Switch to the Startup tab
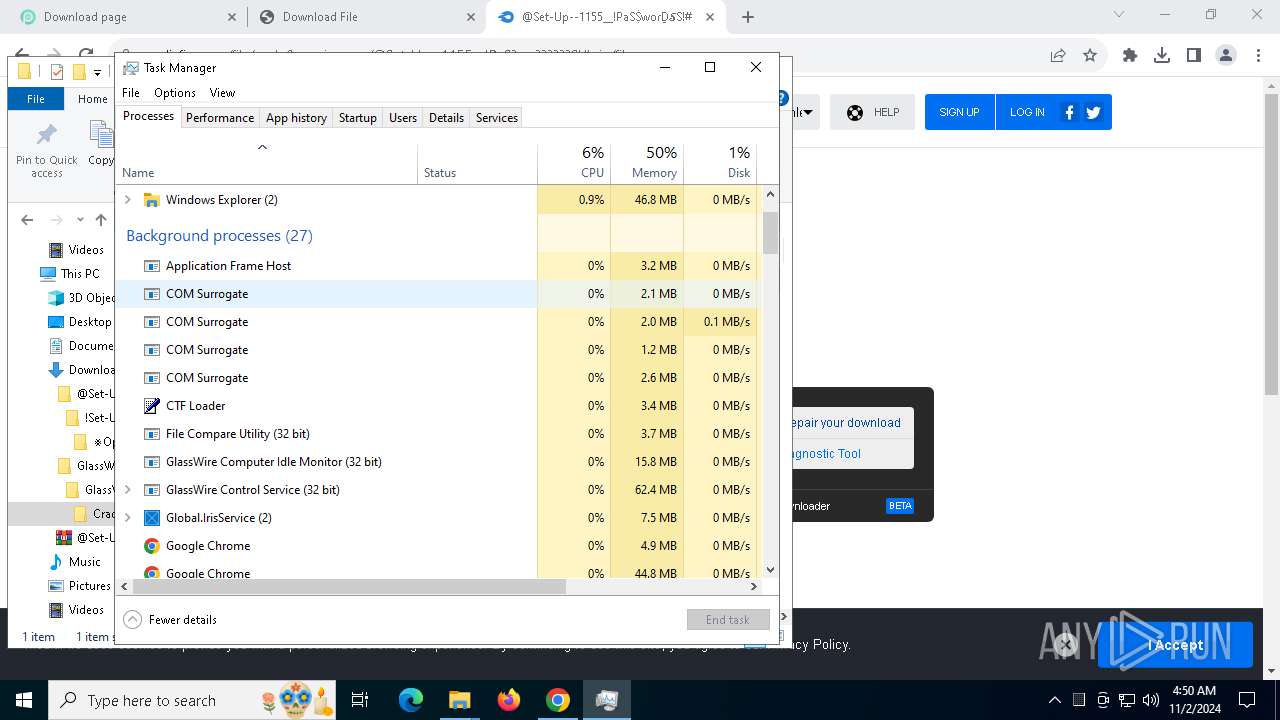1280x720 pixels. point(357,118)
